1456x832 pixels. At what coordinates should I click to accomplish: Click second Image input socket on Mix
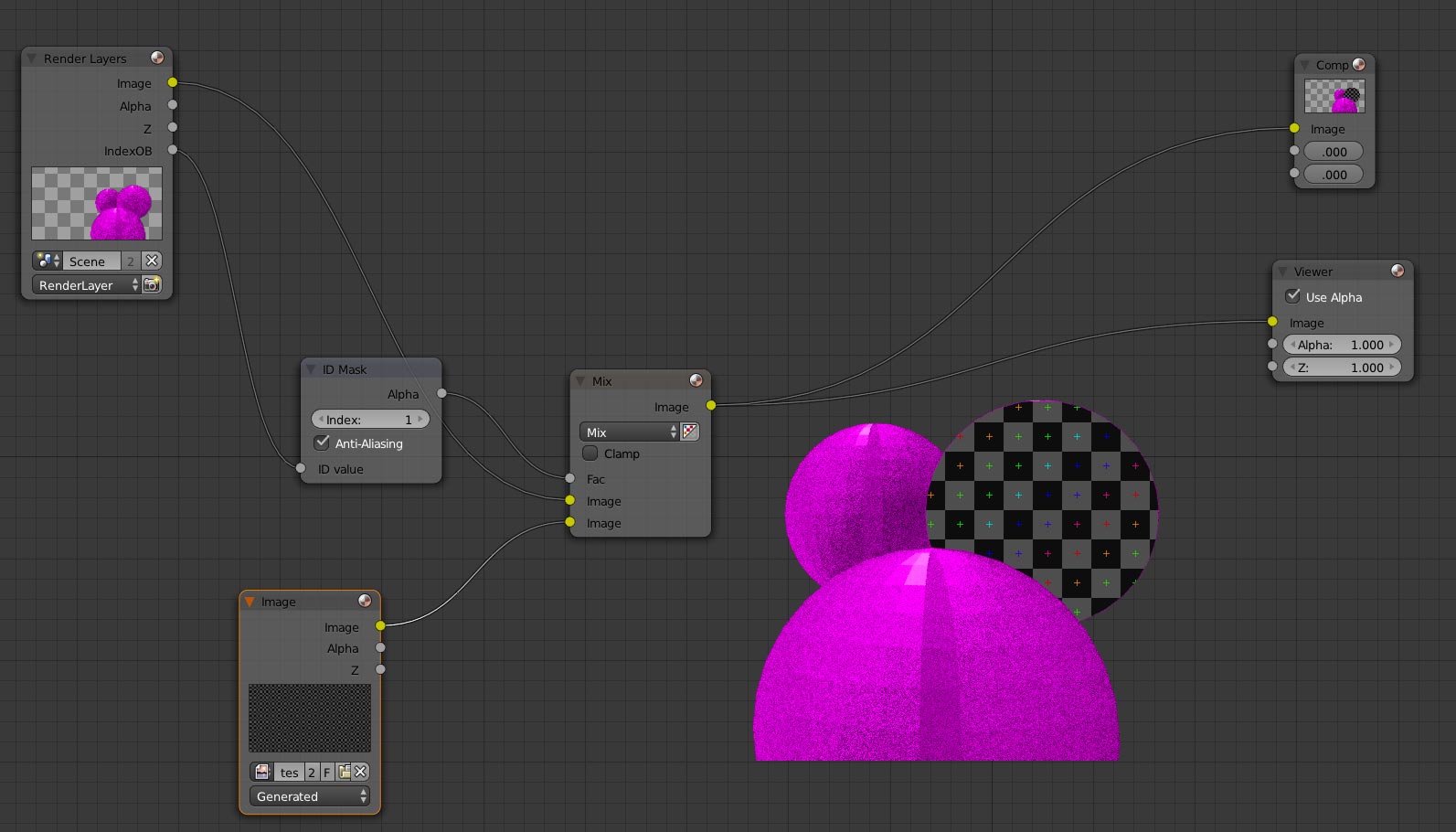click(x=569, y=522)
